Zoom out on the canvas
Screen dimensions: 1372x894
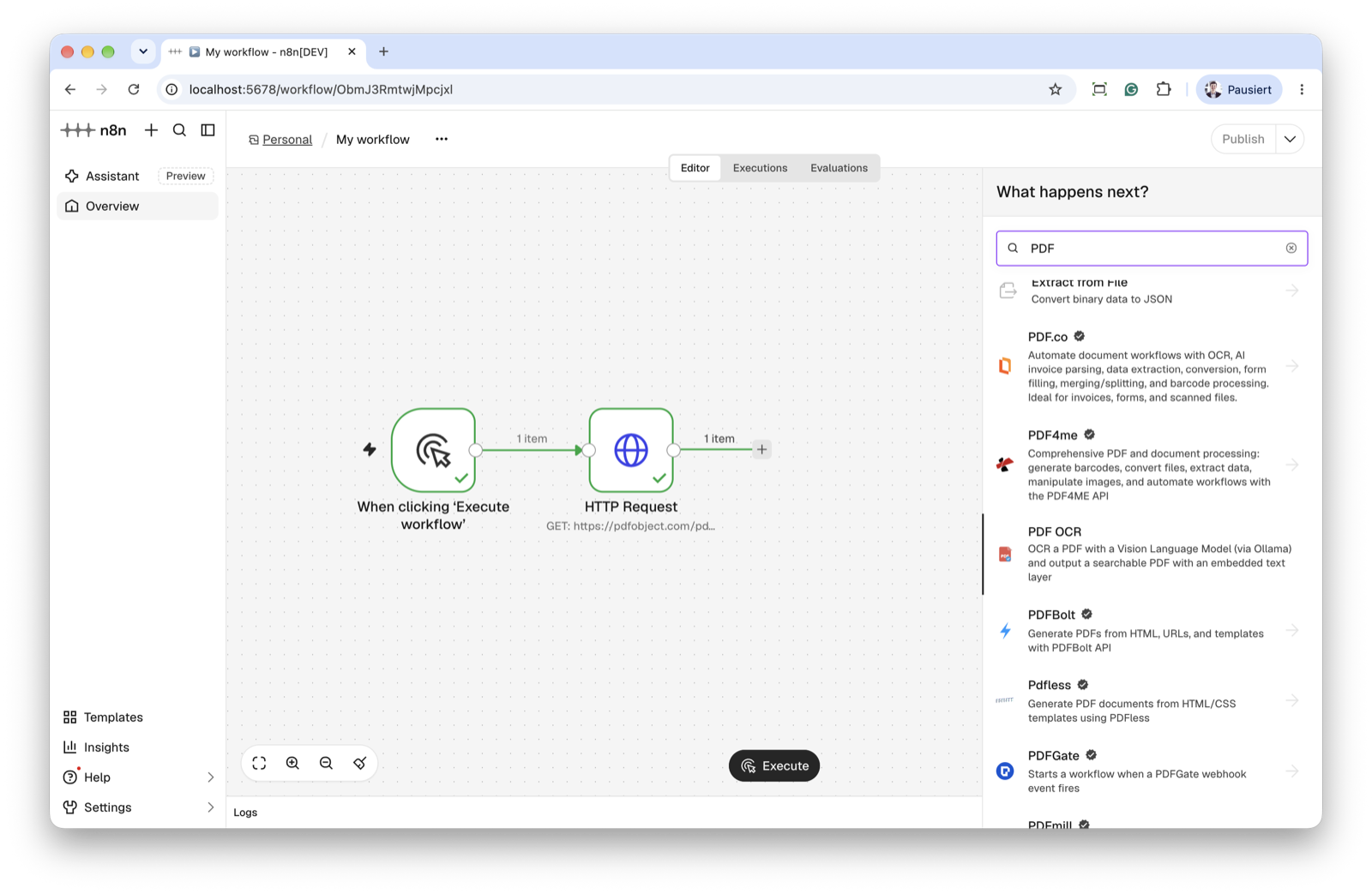coord(326,763)
